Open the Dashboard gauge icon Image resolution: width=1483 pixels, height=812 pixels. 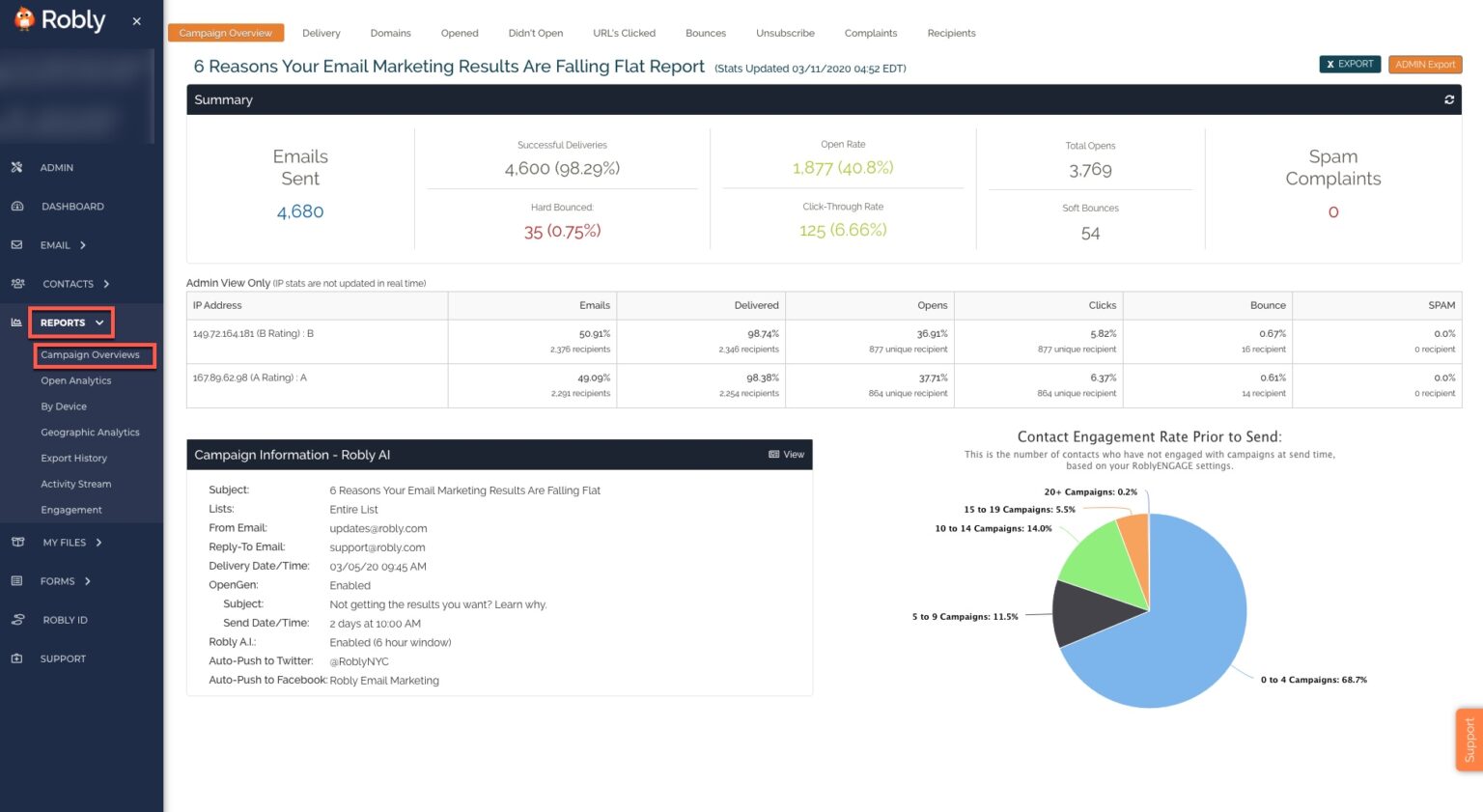click(16, 206)
